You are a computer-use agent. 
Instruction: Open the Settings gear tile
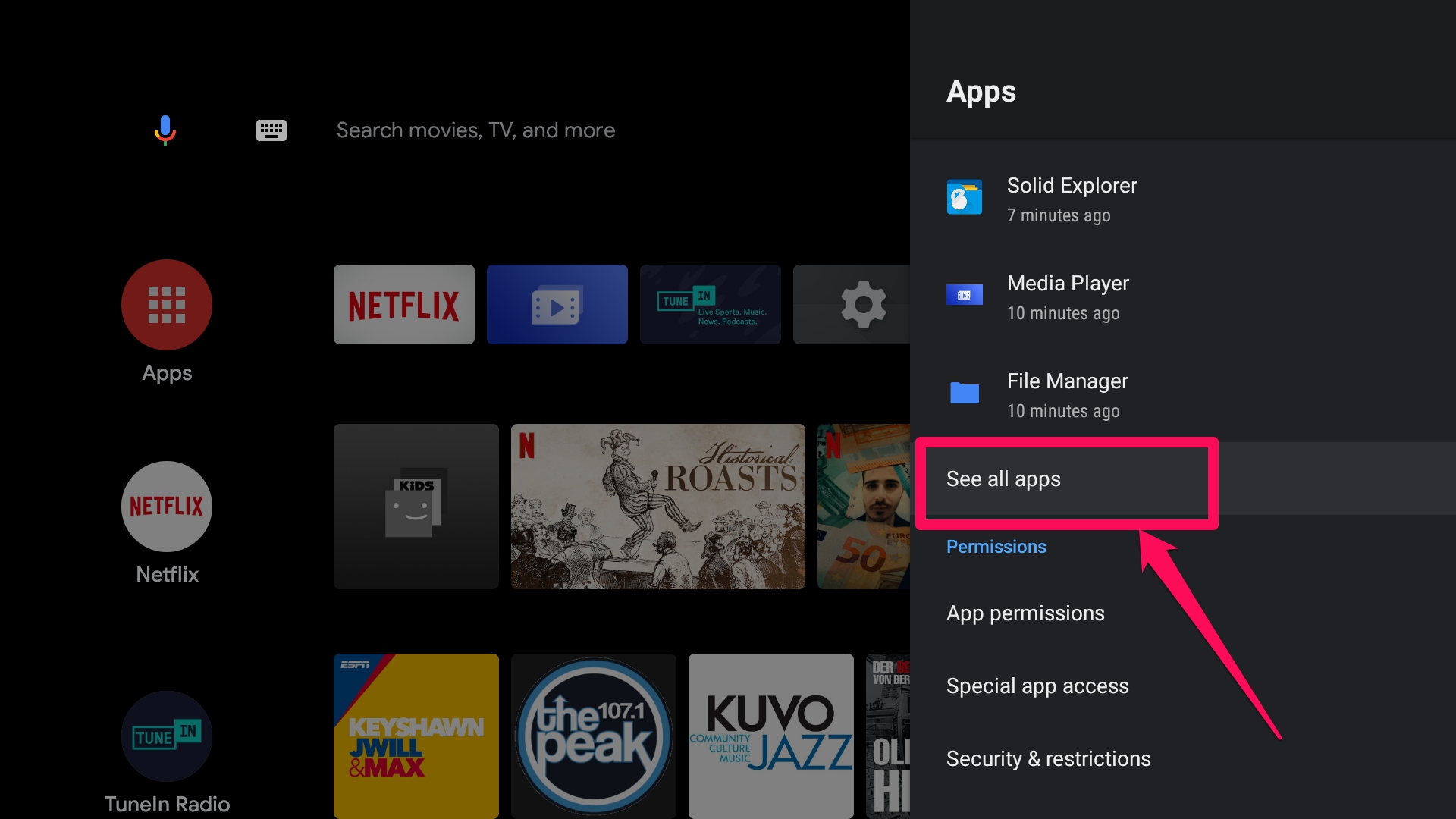point(852,304)
